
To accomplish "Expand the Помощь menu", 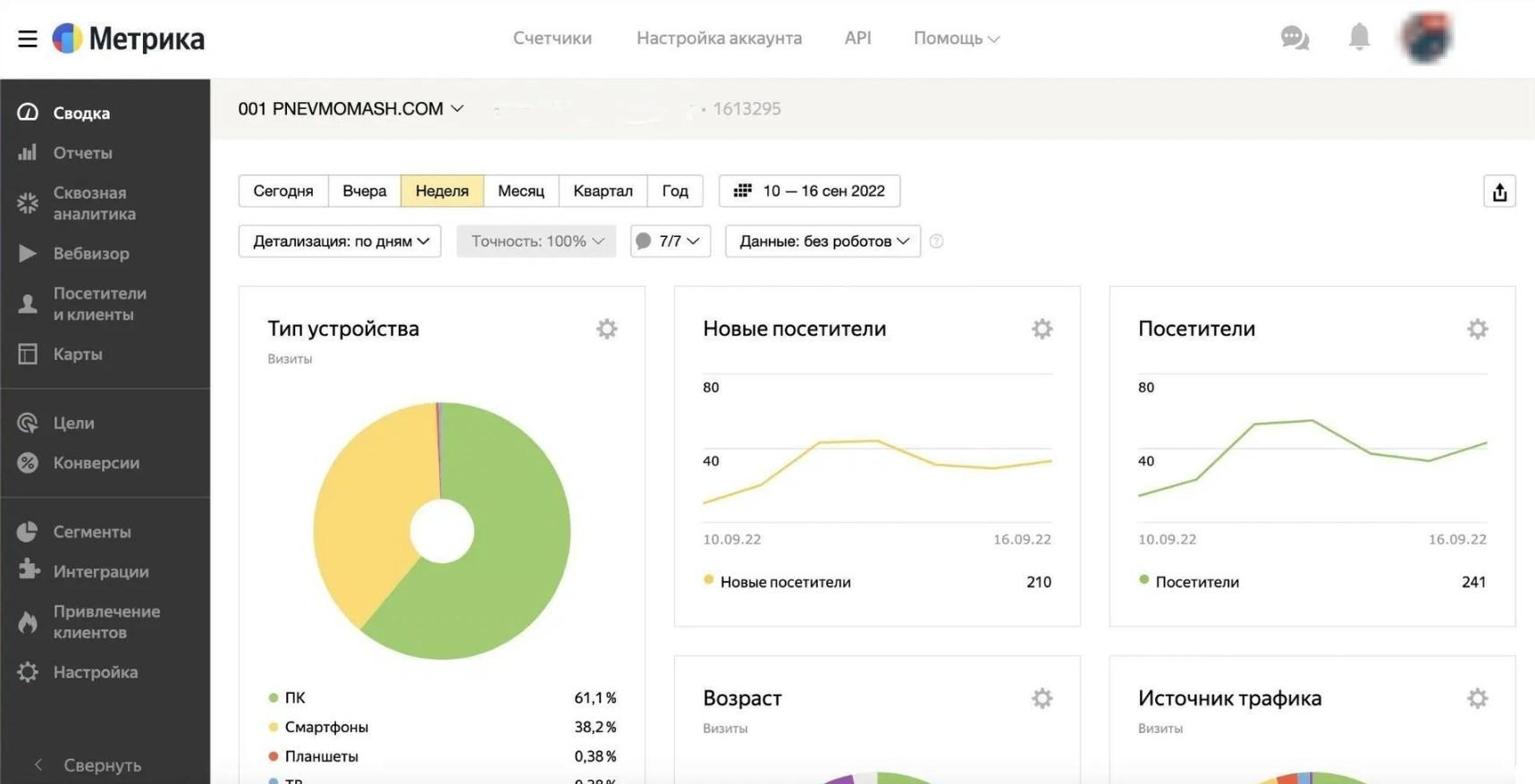I will click(957, 38).
